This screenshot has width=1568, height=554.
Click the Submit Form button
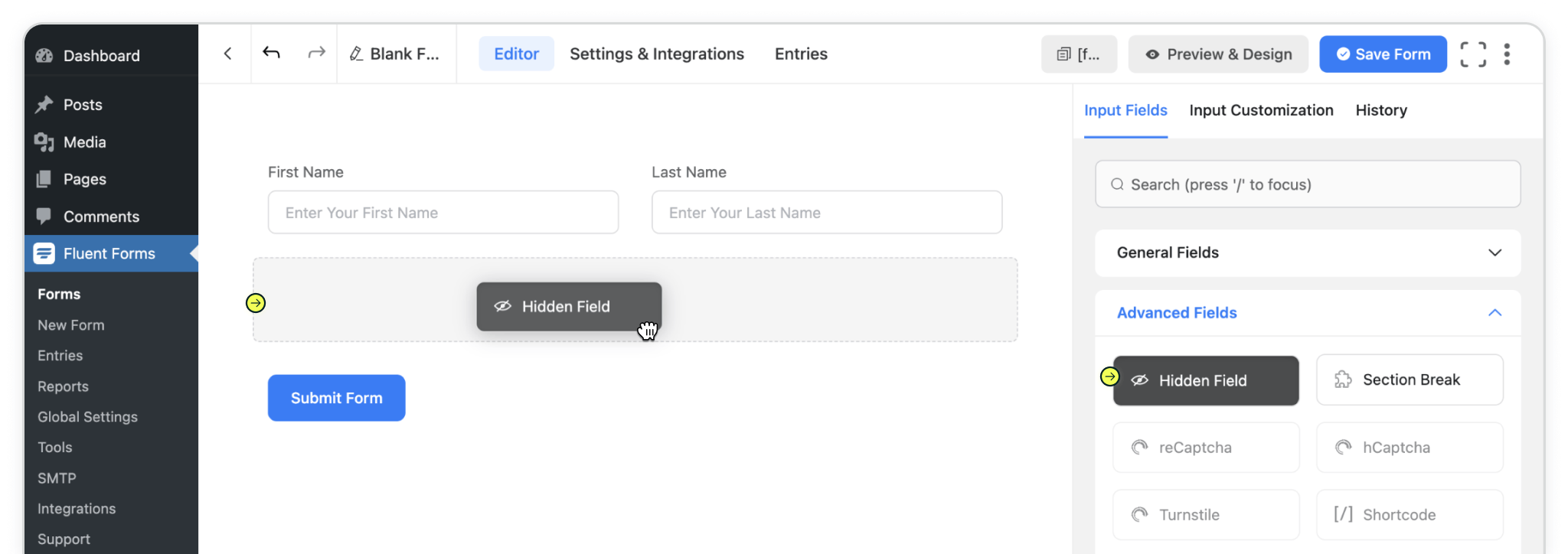click(x=337, y=398)
